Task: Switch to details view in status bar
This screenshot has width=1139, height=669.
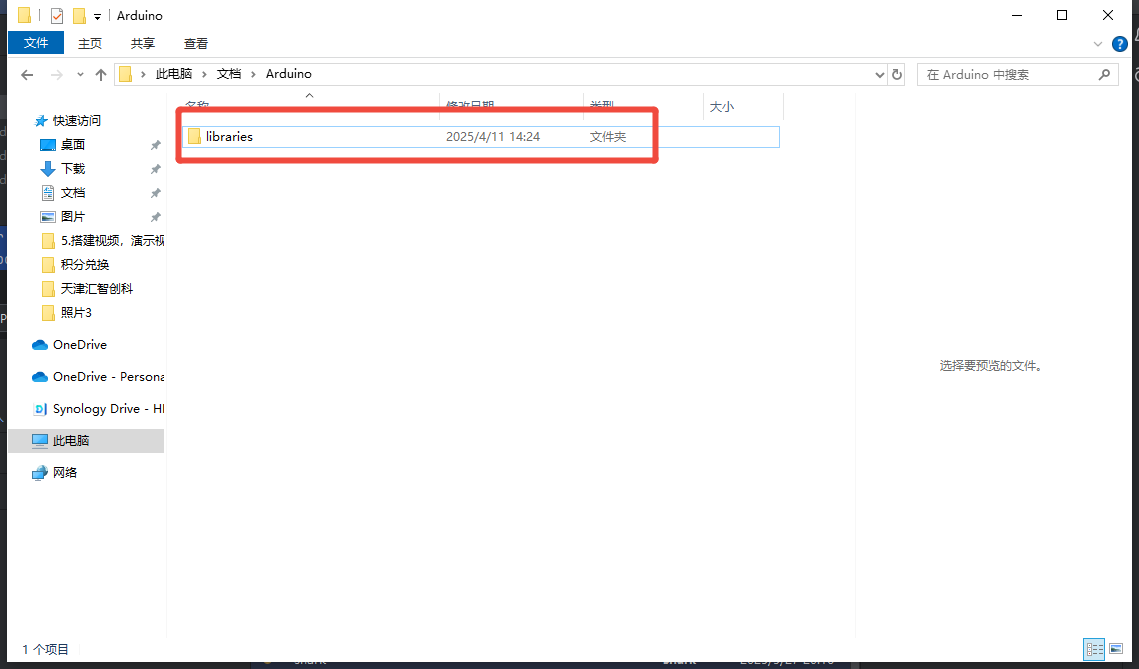Action: tap(1094, 649)
